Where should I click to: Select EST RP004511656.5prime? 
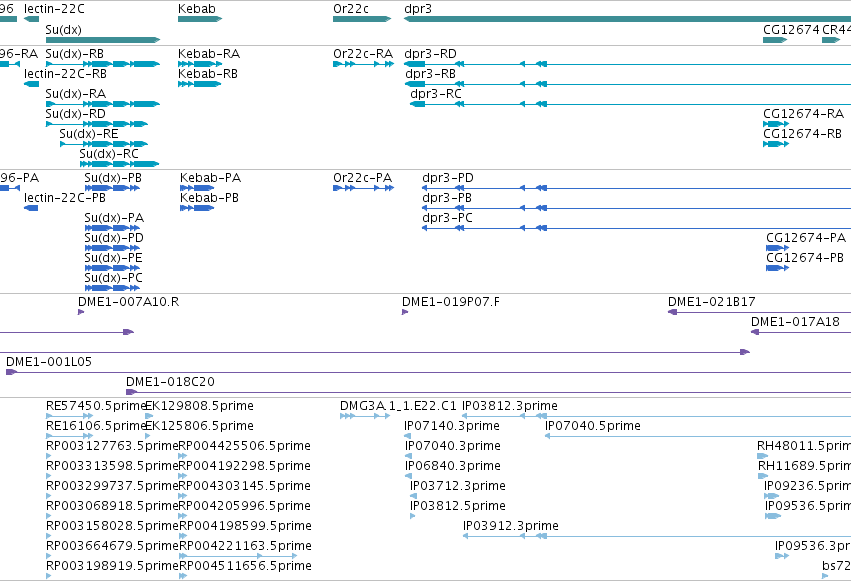pos(183,576)
